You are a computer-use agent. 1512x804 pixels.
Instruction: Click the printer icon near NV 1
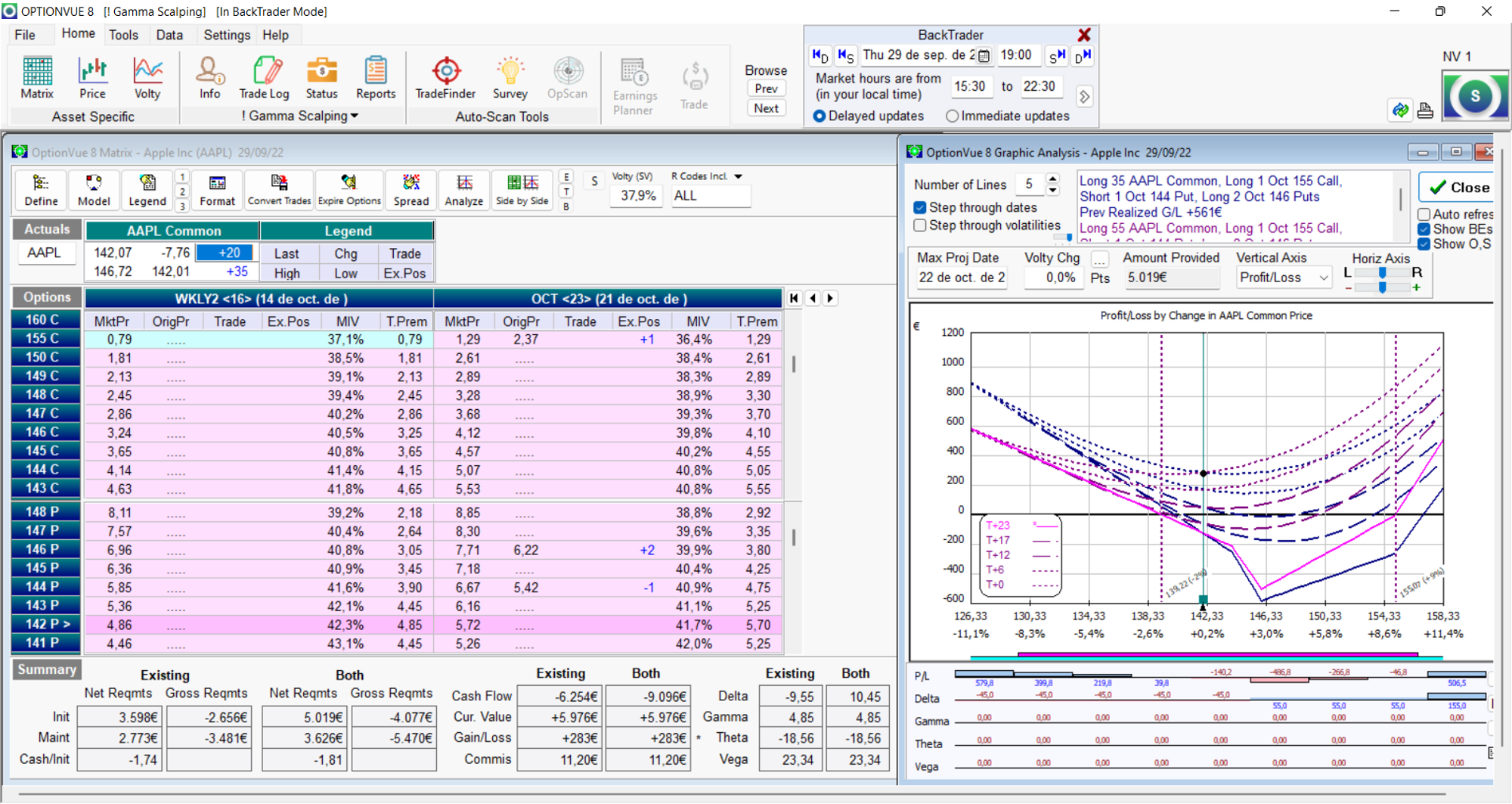pyautogui.click(x=1425, y=111)
